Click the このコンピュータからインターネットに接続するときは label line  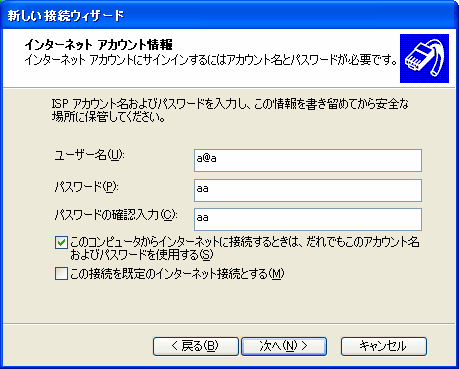[245, 242]
